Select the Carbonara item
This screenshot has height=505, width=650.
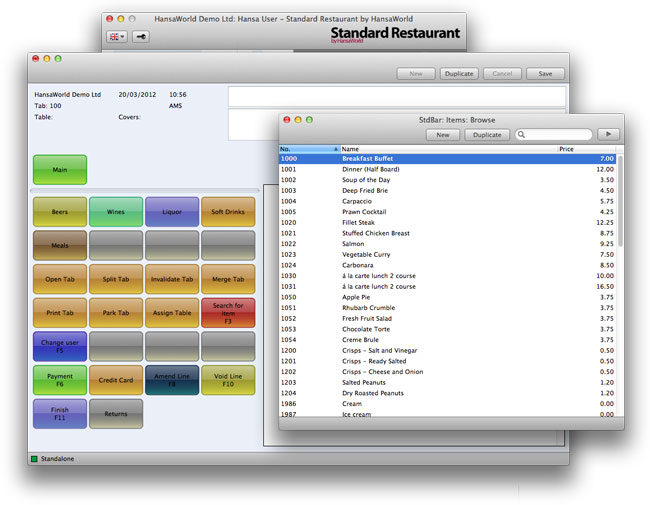(x=448, y=265)
